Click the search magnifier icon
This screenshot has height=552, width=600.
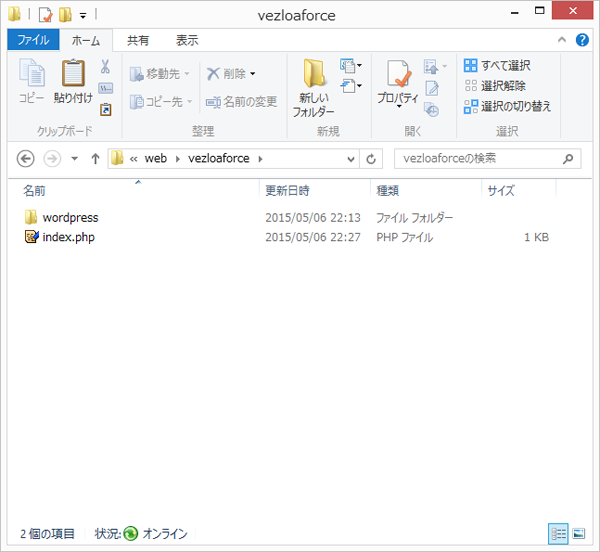(568, 158)
